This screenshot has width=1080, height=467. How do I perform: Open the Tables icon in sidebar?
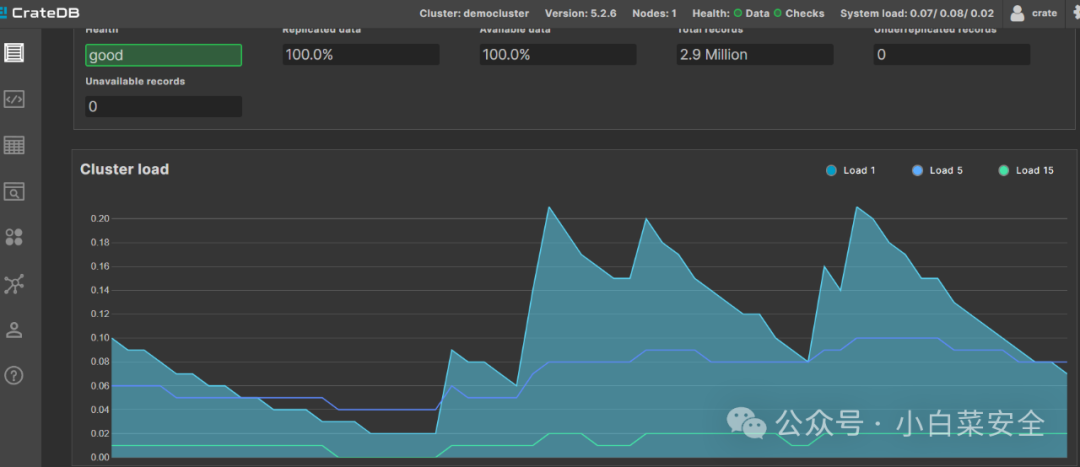pyautogui.click(x=14, y=145)
